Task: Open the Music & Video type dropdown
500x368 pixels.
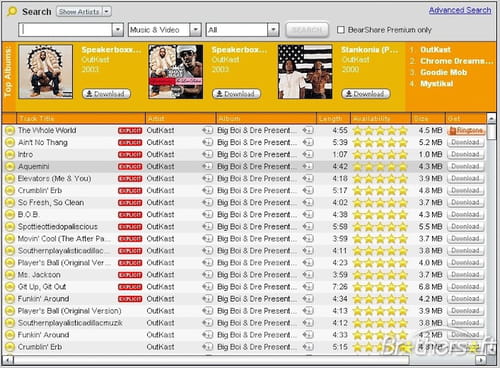Action: click(196, 30)
